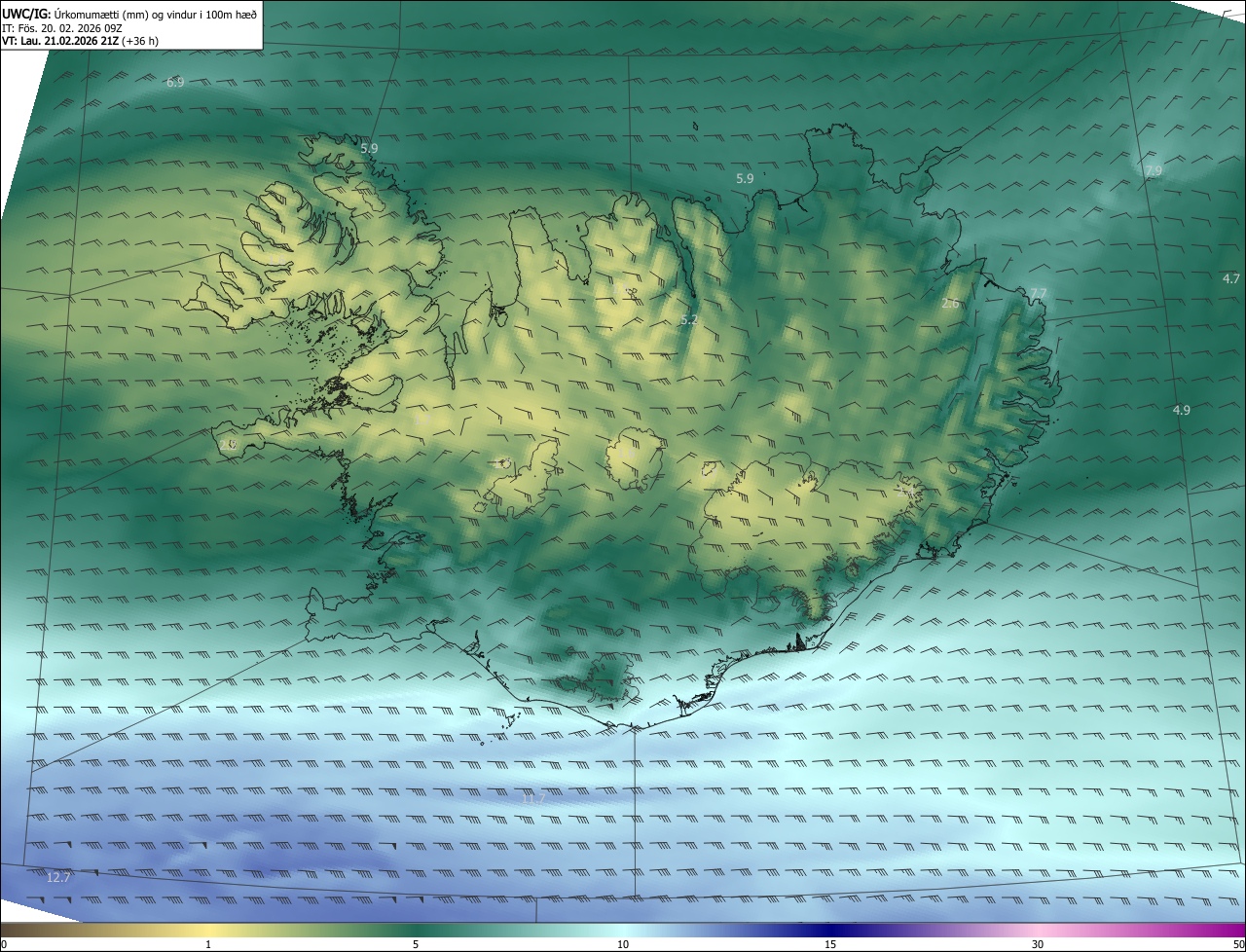Click the title "UWC/IG: Úrkomumætti (mm) og vindur"
Viewport: 1246px width, 952px height.
pyautogui.click(x=129, y=14)
